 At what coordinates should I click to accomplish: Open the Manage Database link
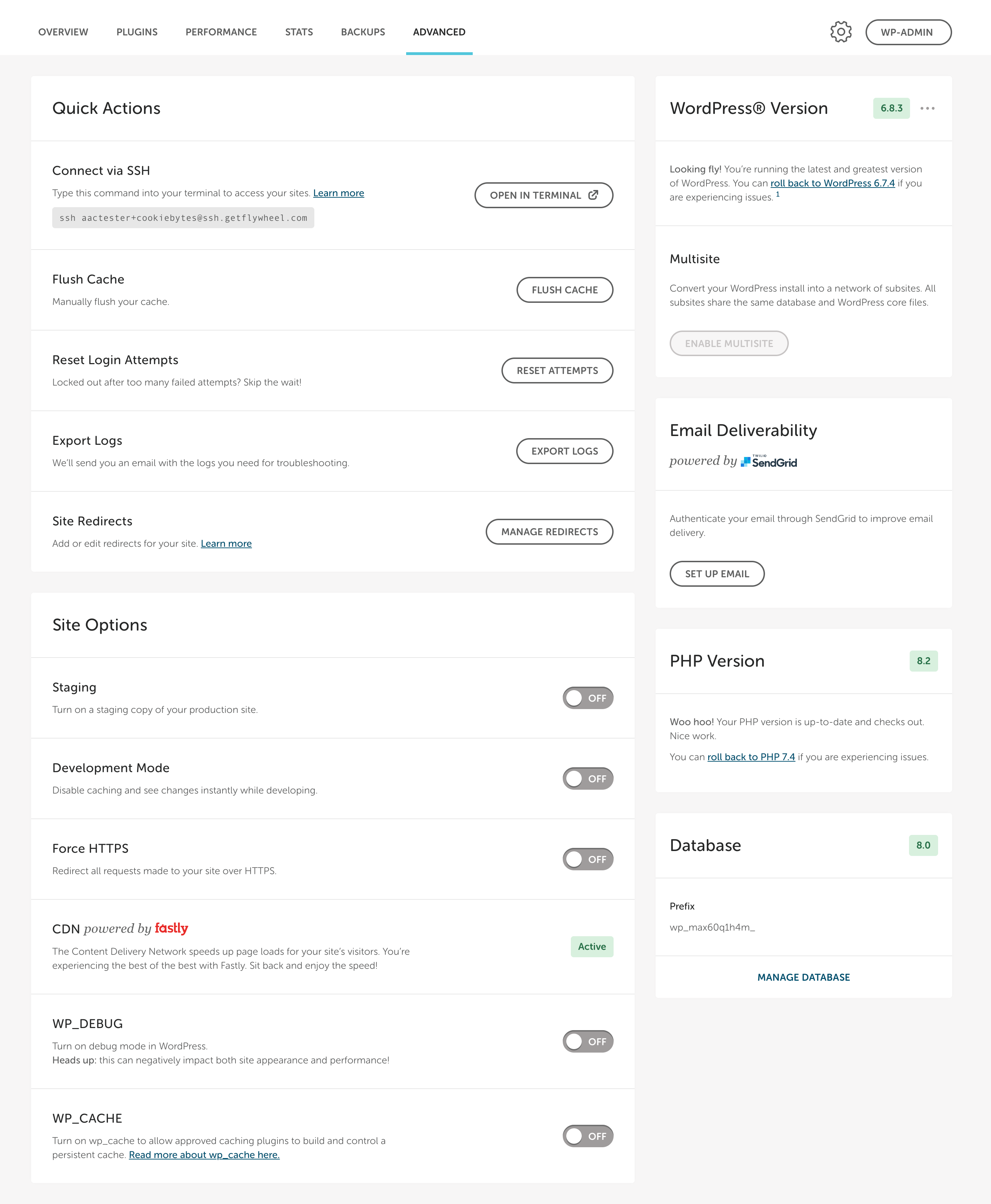pos(803,977)
